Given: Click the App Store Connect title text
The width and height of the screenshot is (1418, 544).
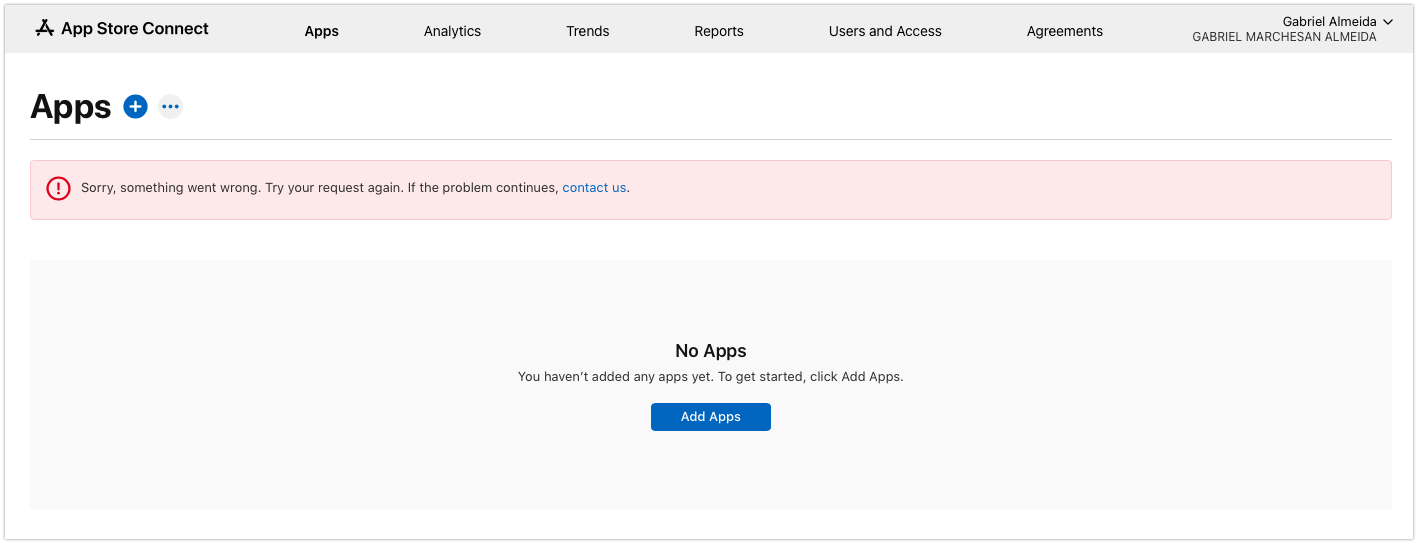Looking at the screenshot, I should [x=135, y=29].
